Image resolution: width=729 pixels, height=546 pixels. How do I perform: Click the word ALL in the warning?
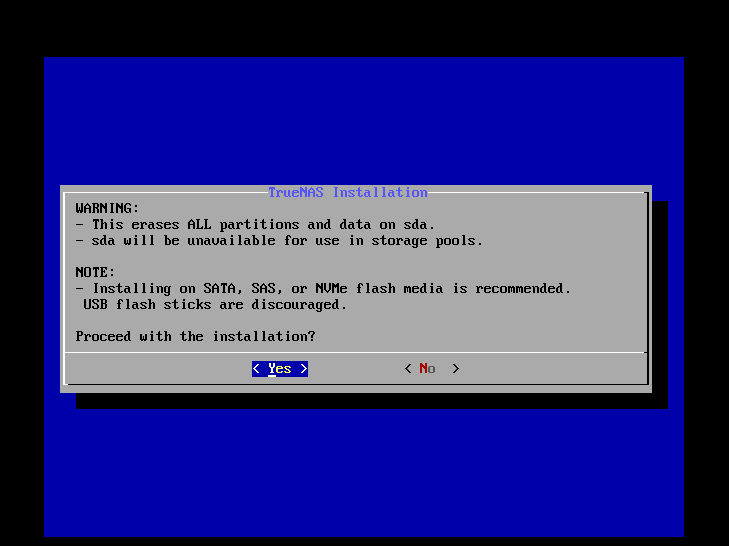click(199, 225)
